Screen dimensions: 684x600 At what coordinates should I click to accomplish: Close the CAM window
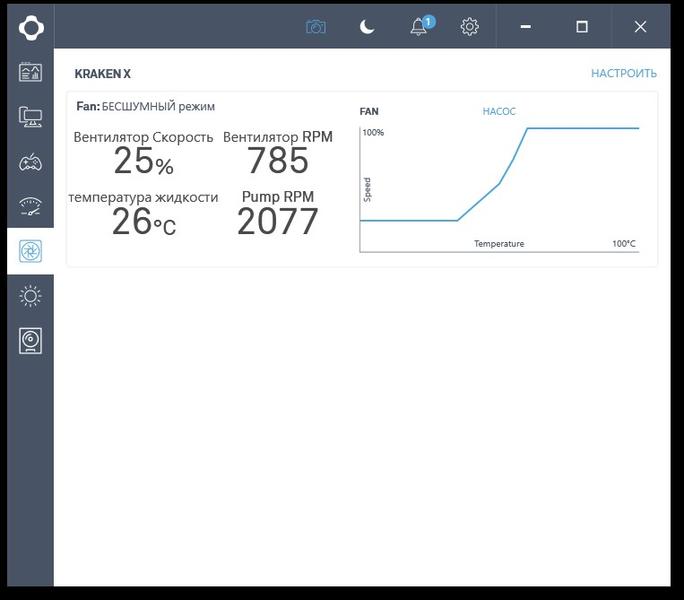pos(640,27)
